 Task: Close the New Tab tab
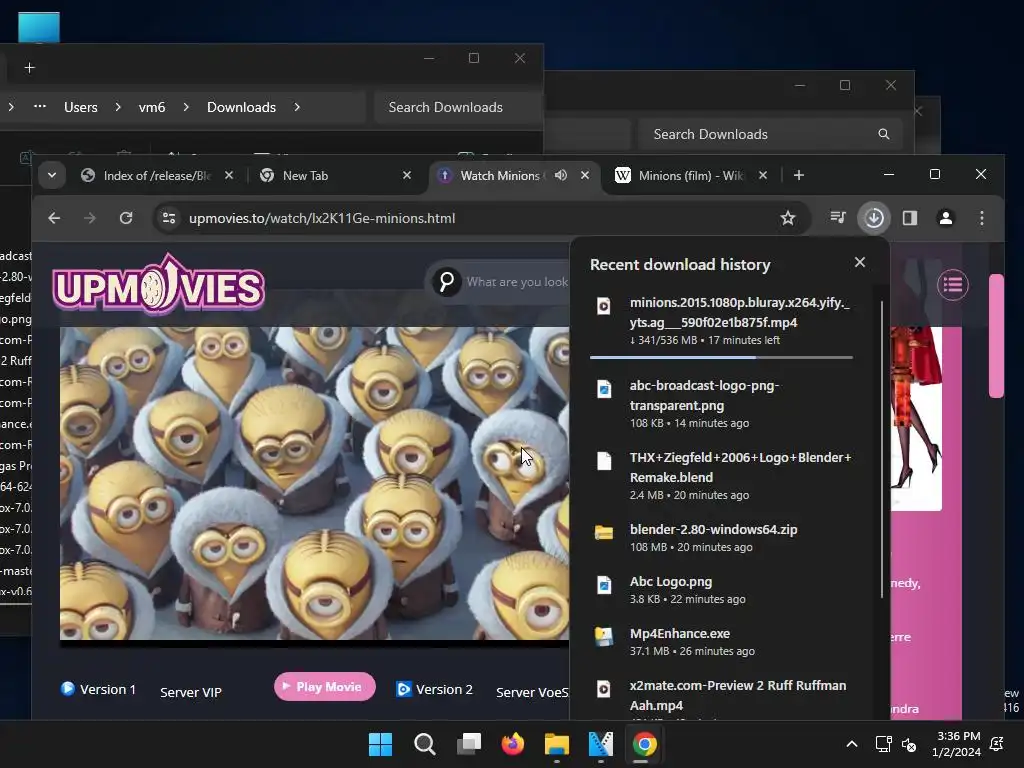pyautogui.click(x=407, y=175)
